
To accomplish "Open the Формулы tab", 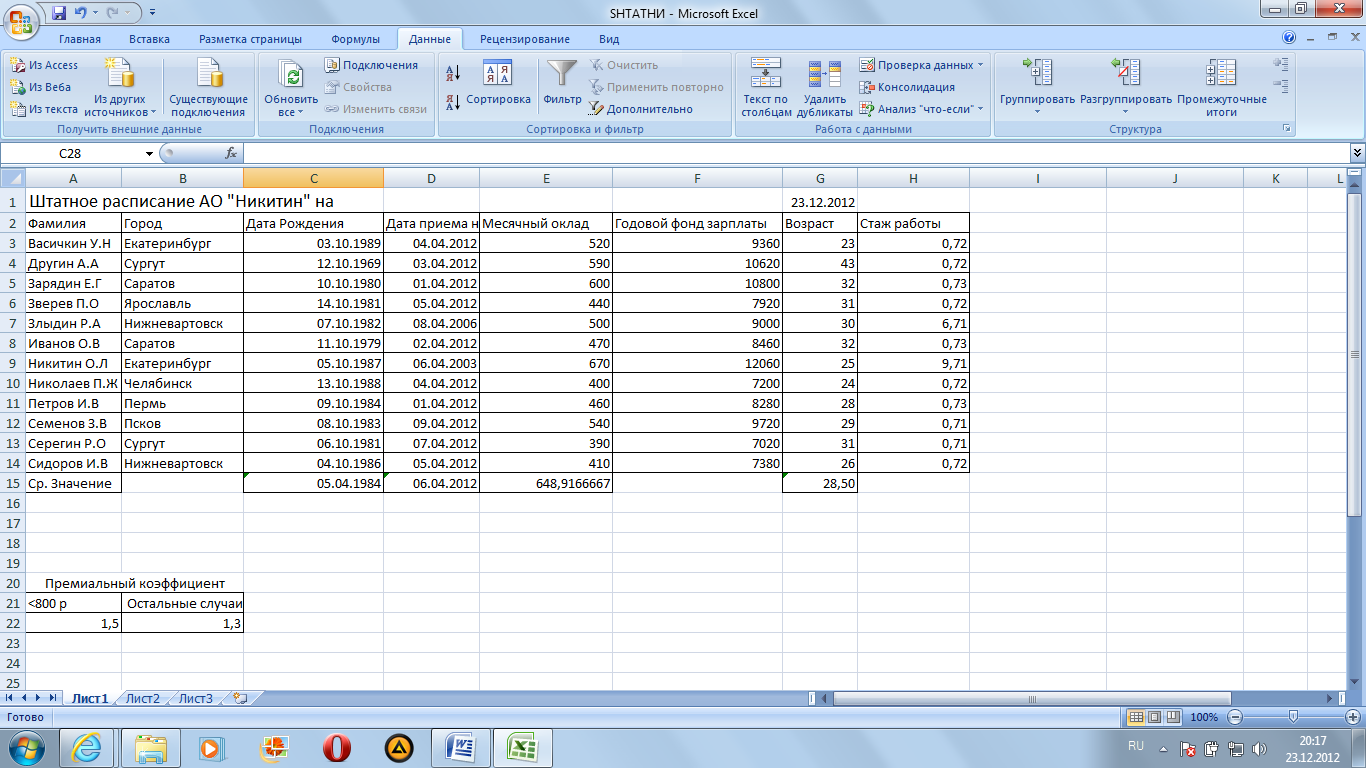I will [355, 39].
